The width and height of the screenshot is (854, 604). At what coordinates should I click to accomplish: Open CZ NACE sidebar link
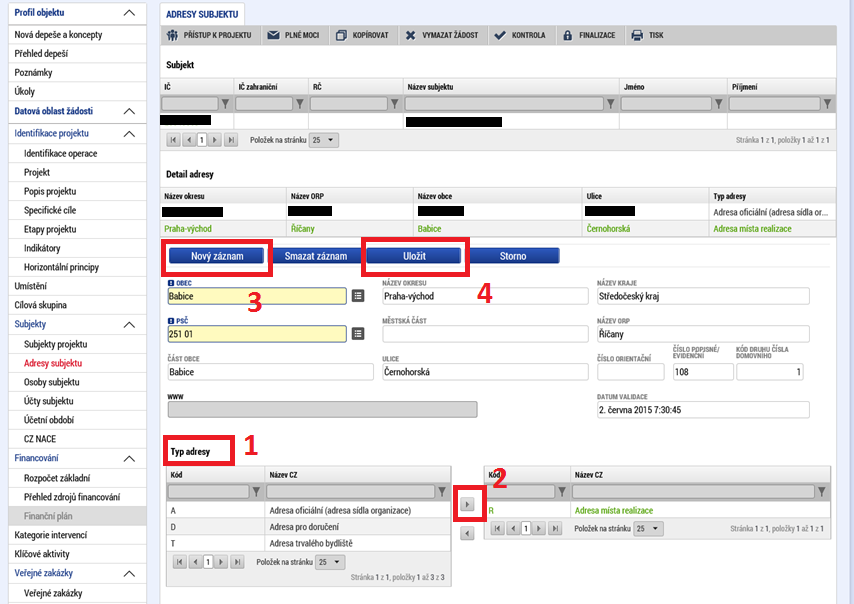77,439
